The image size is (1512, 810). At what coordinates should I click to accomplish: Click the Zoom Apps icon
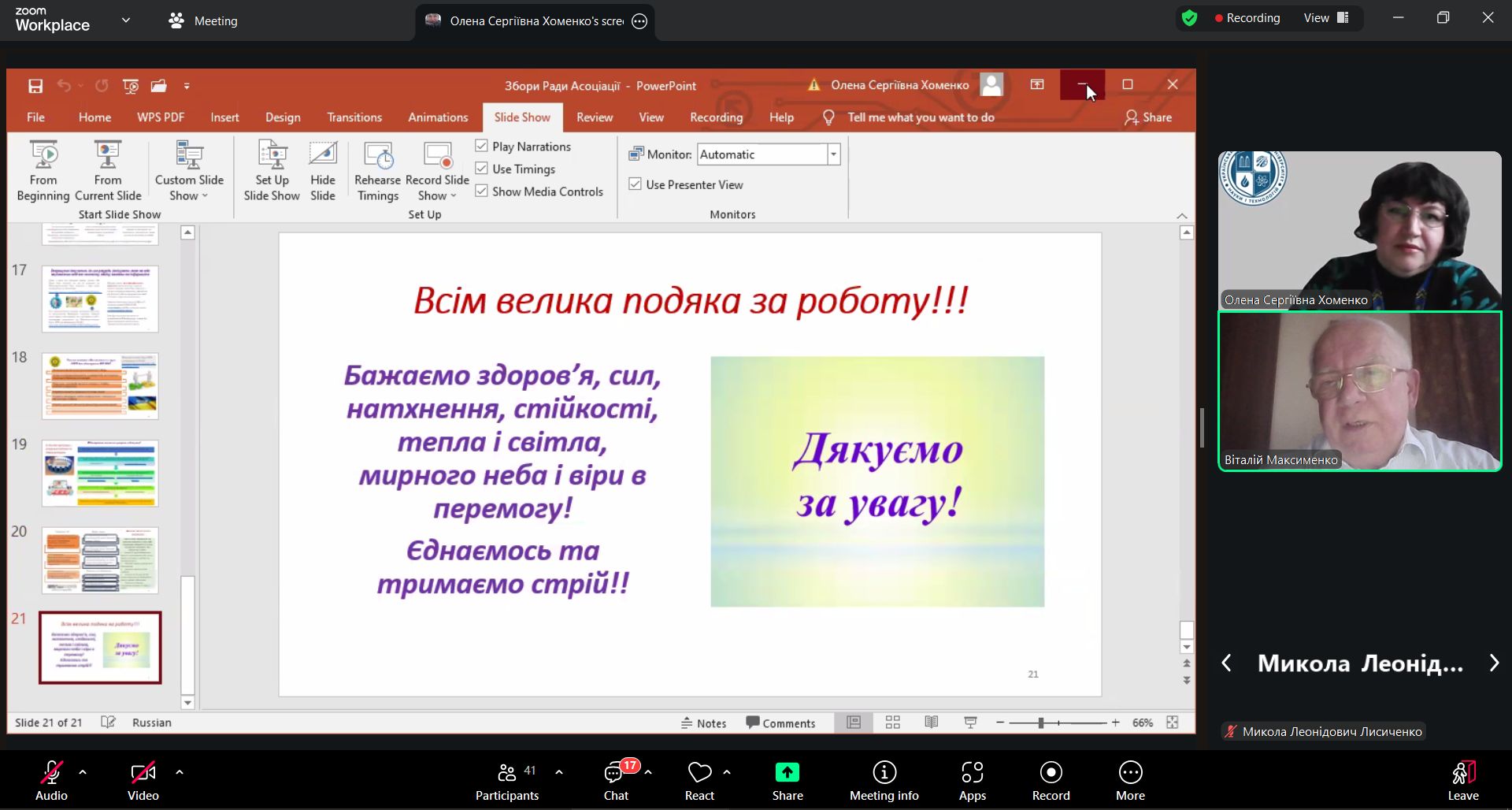tap(972, 773)
